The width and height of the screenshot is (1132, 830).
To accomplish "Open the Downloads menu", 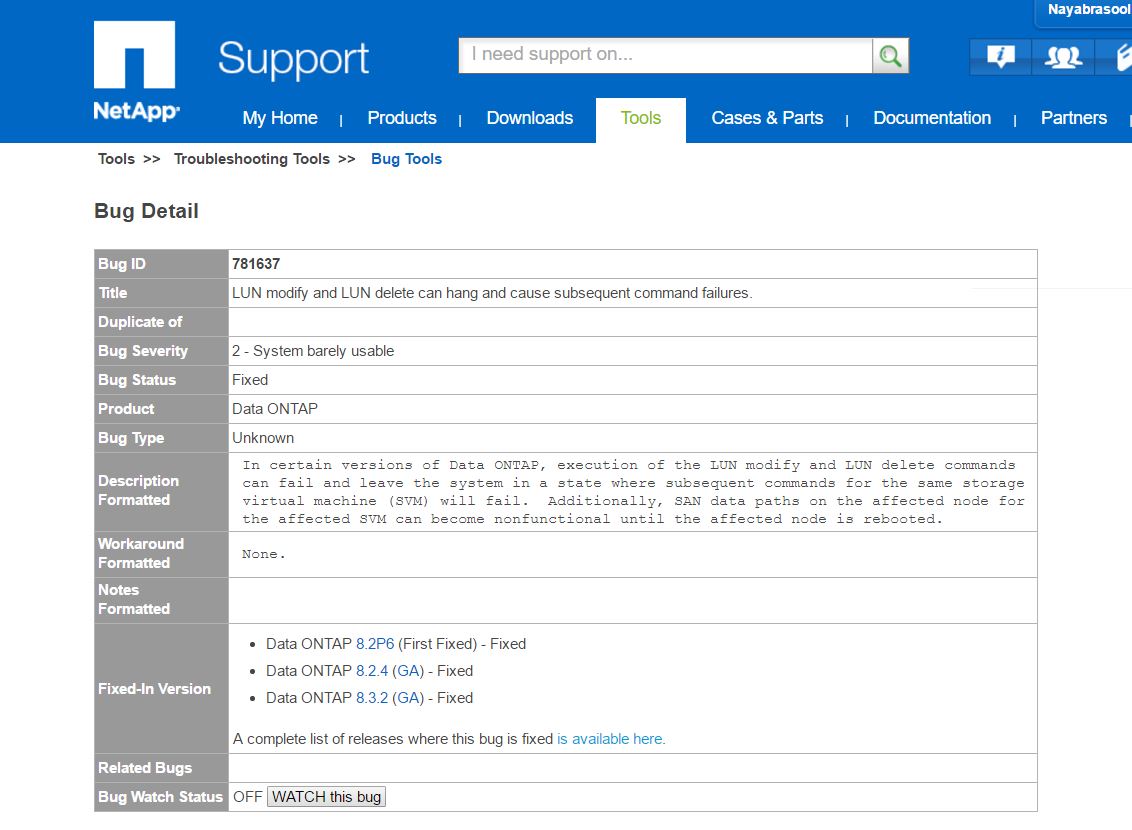I will [x=529, y=118].
